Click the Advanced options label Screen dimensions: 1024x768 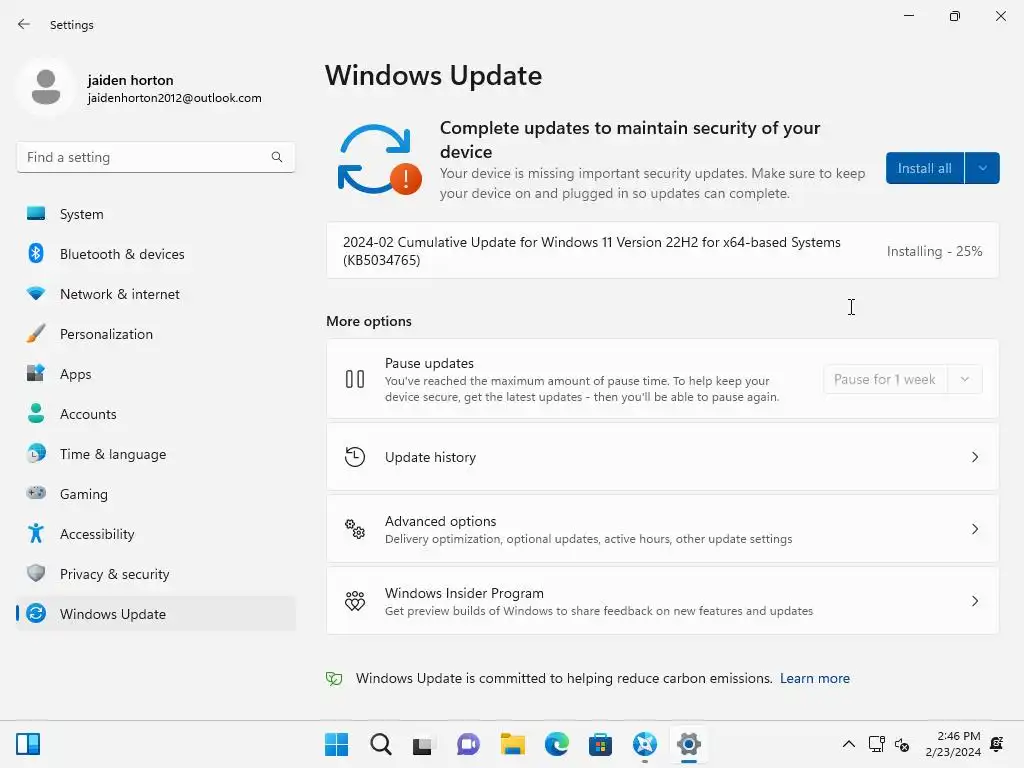(x=441, y=521)
